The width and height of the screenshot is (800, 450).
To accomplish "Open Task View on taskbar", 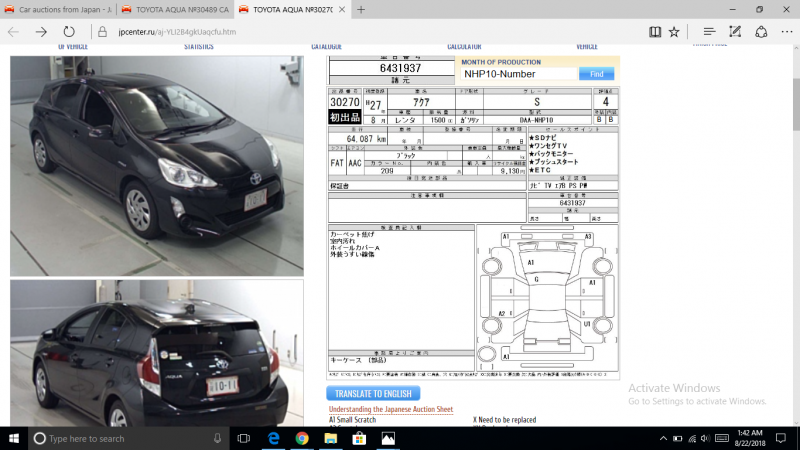I will [244, 438].
